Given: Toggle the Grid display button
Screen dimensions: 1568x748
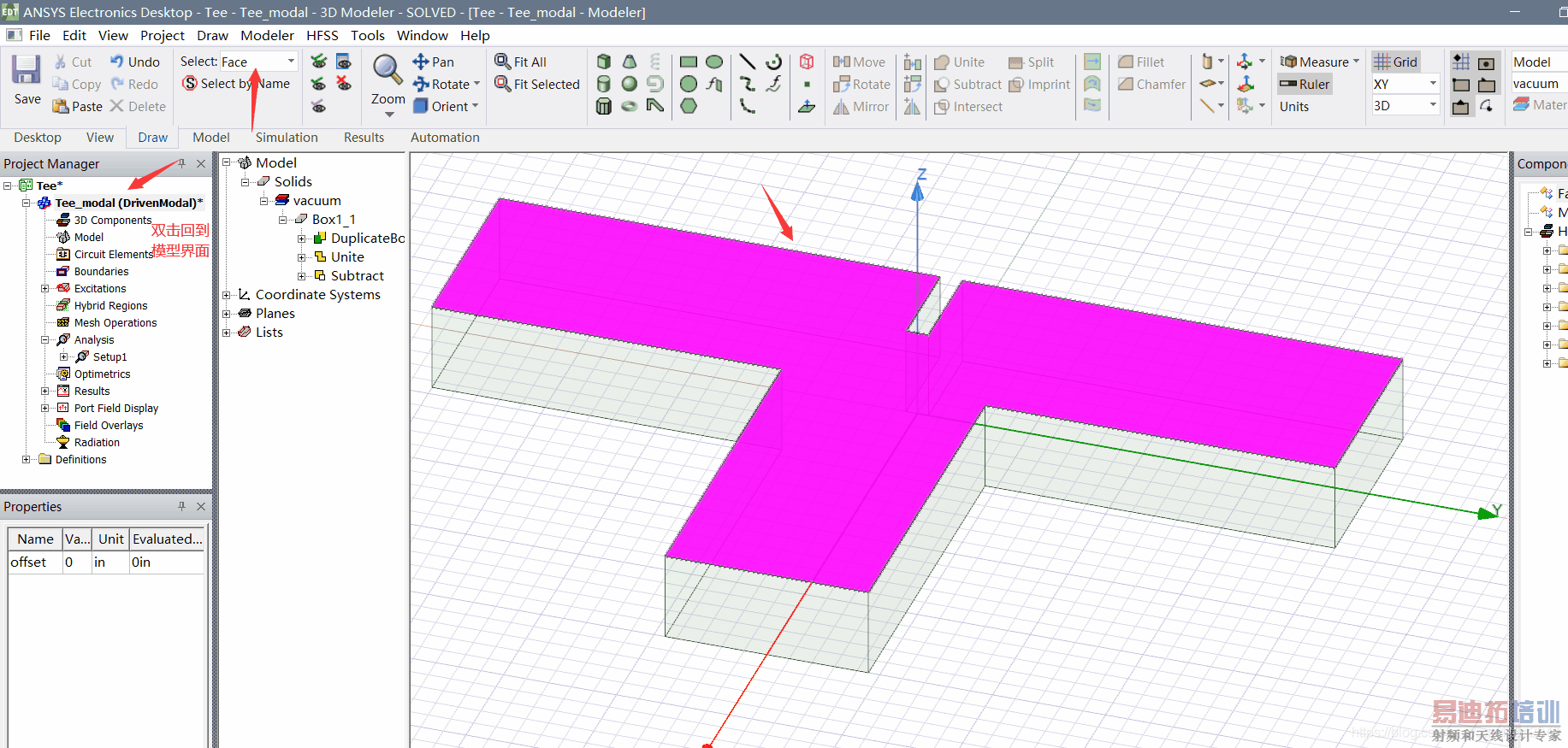Looking at the screenshot, I should click(1395, 62).
